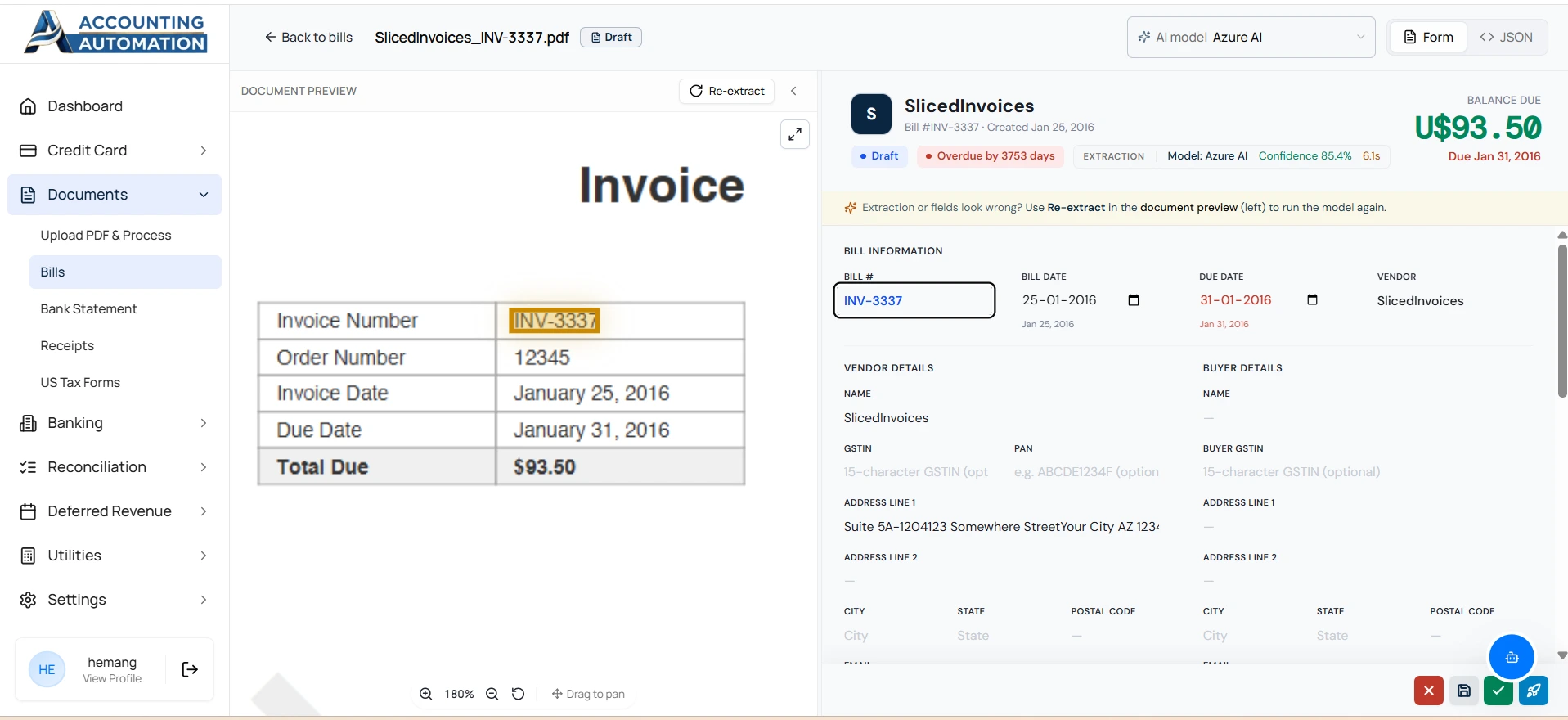The image size is (1568, 720).
Task: Expand the Credit Card submenu chevron
Action: pos(204,151)
